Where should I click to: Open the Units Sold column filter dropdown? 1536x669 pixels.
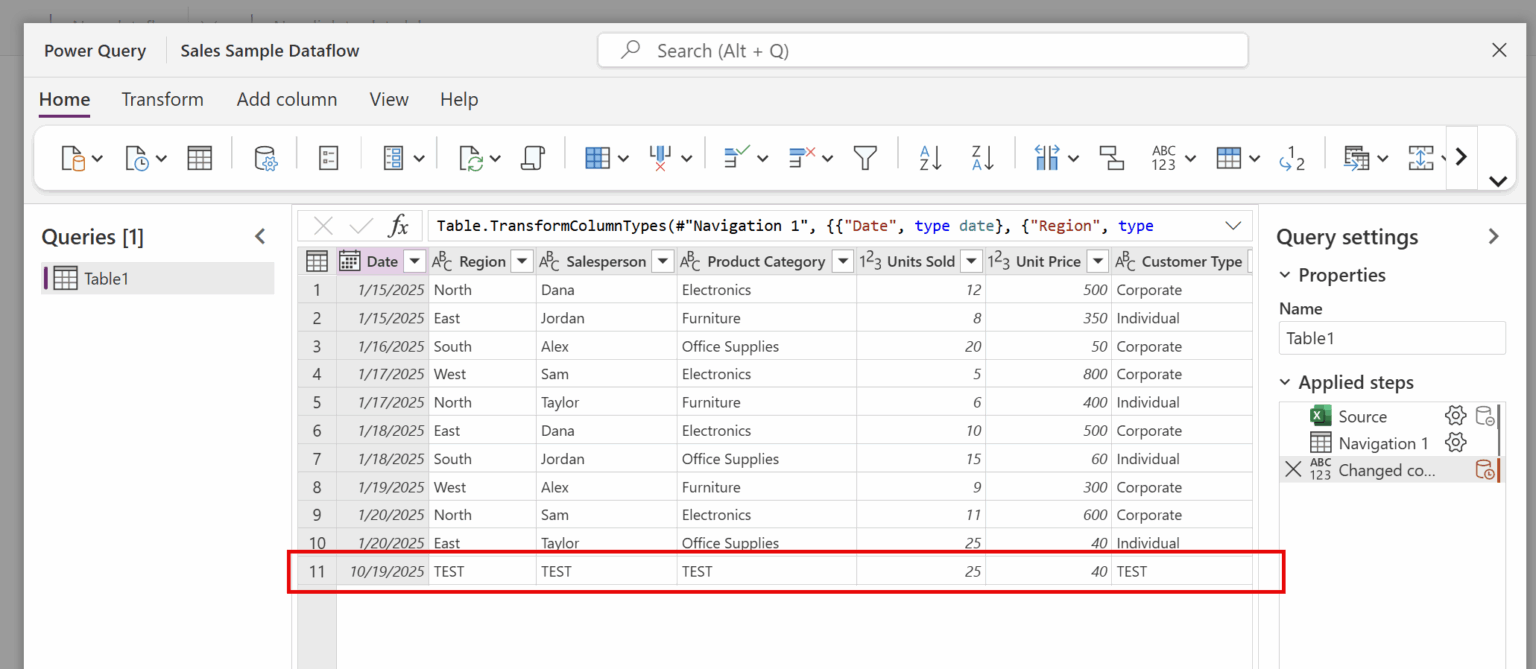point(970,262)
